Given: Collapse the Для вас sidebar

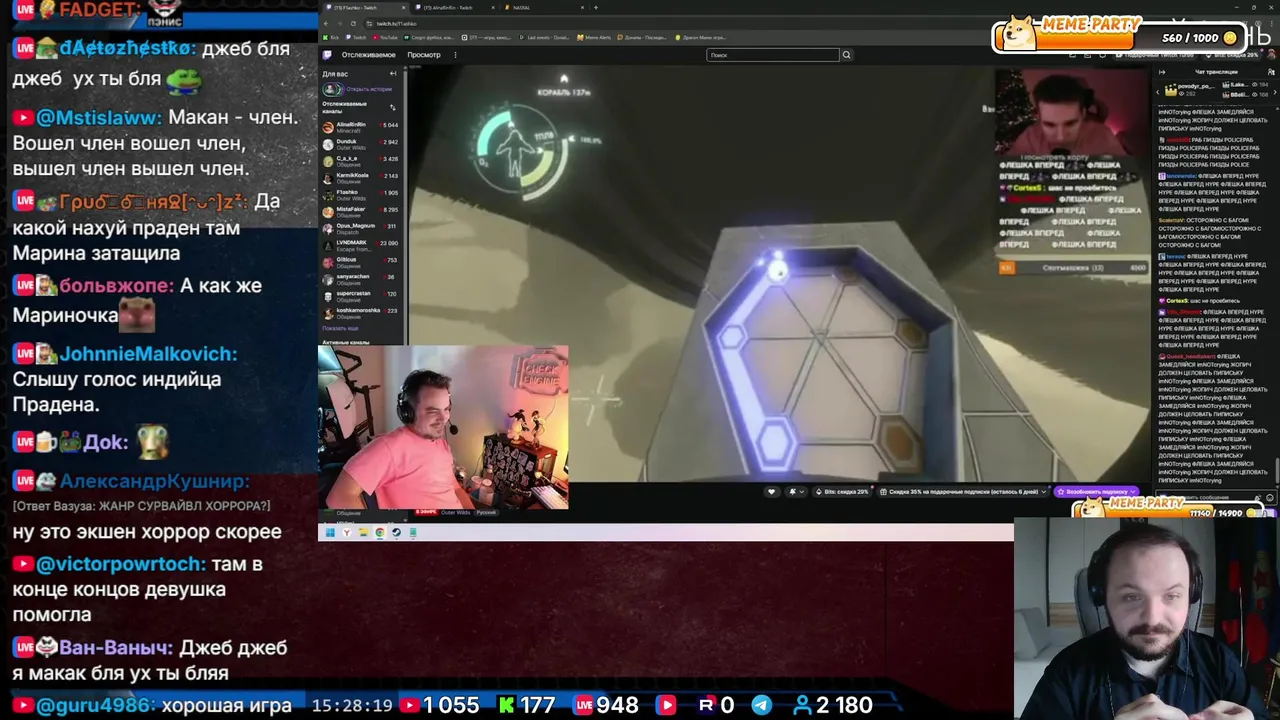Looking at the screenshot, I should (x=393, y=74).
